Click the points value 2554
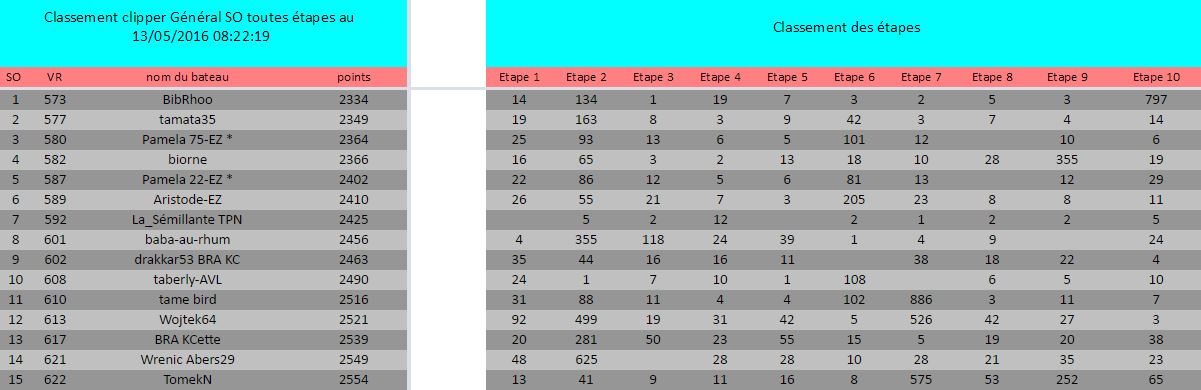Viewport: 1201px width, 390px height. click(x=354, y=380)
